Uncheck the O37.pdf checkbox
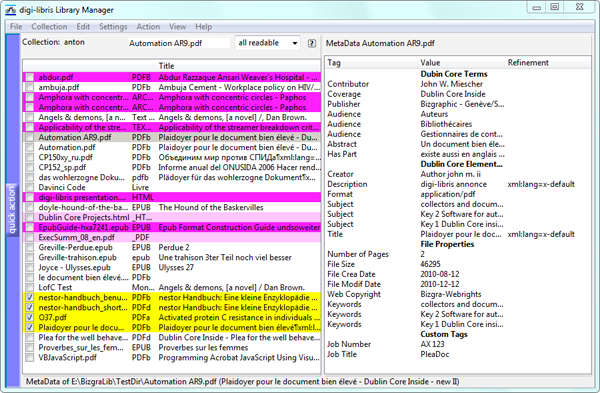 click(x=30, y=317)
